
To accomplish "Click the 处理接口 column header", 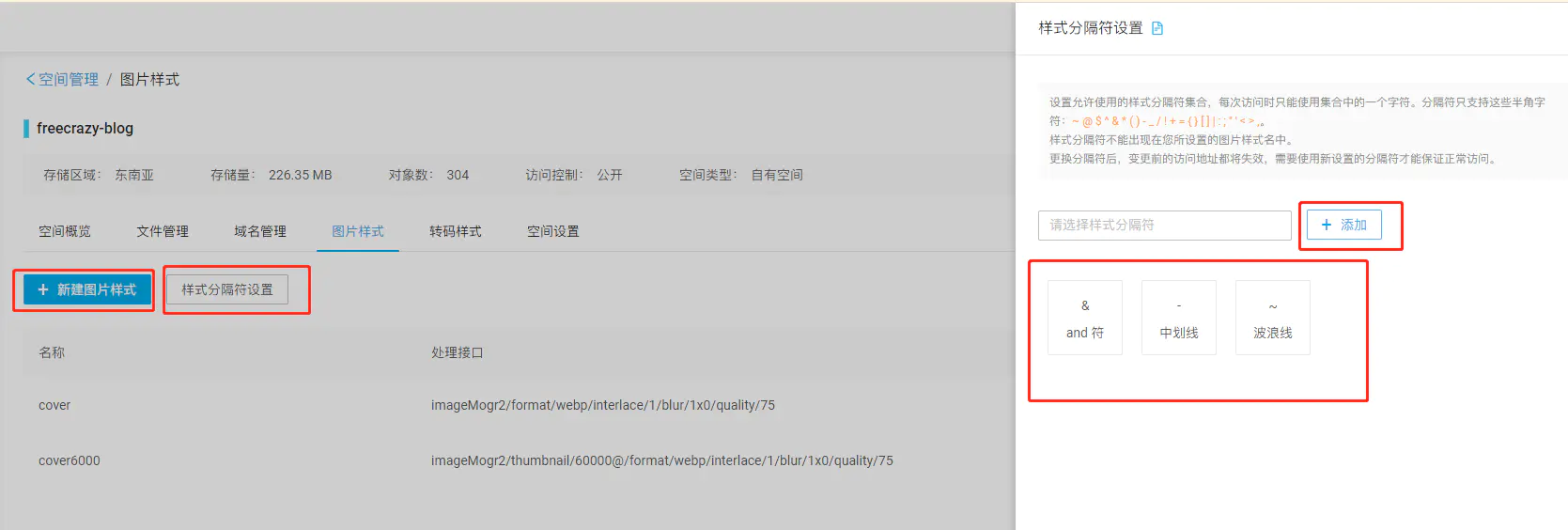I will click(457, 352).
